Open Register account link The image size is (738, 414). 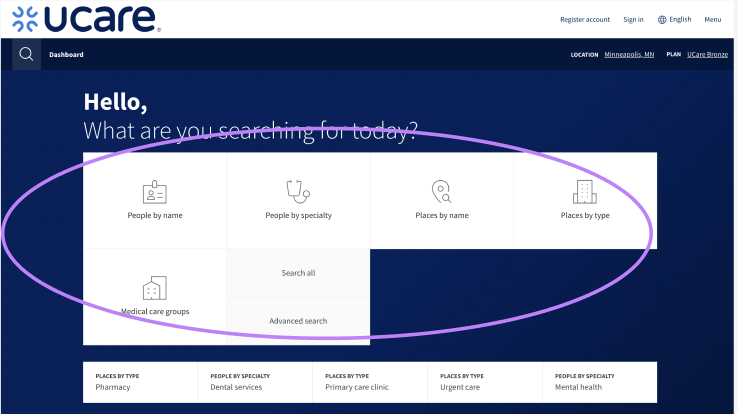585,20
